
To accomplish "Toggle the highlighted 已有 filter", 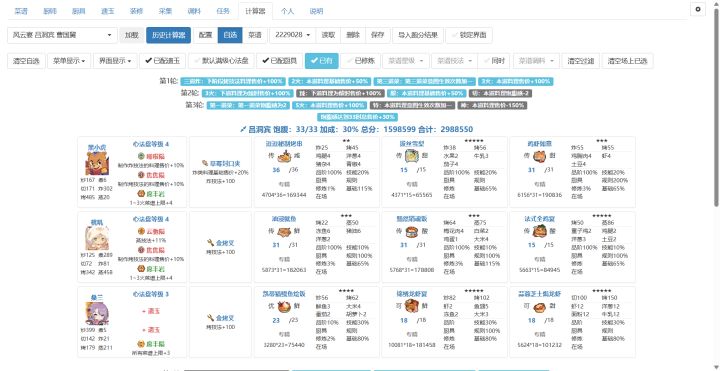I will (x=321, y=61).
